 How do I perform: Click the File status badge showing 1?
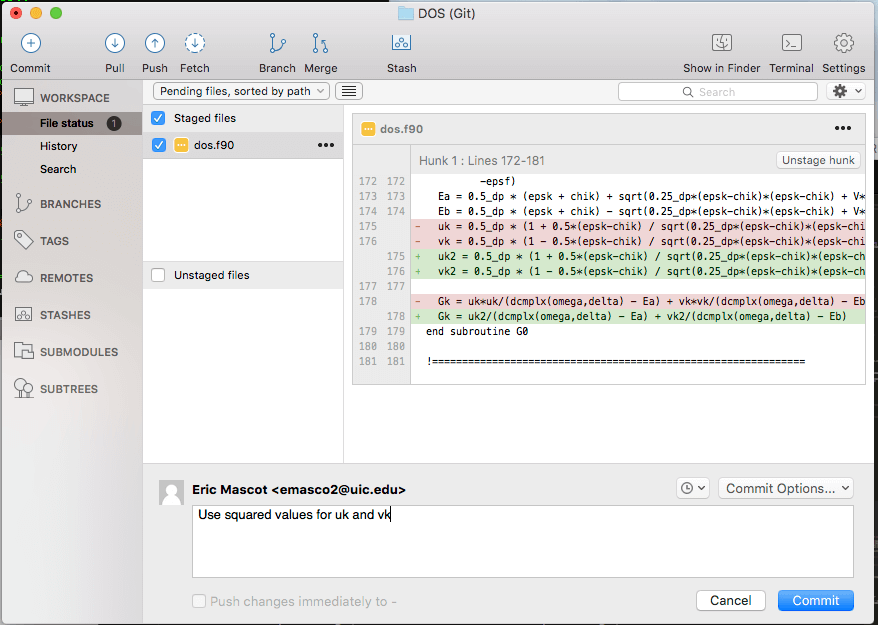click(114, 123)
